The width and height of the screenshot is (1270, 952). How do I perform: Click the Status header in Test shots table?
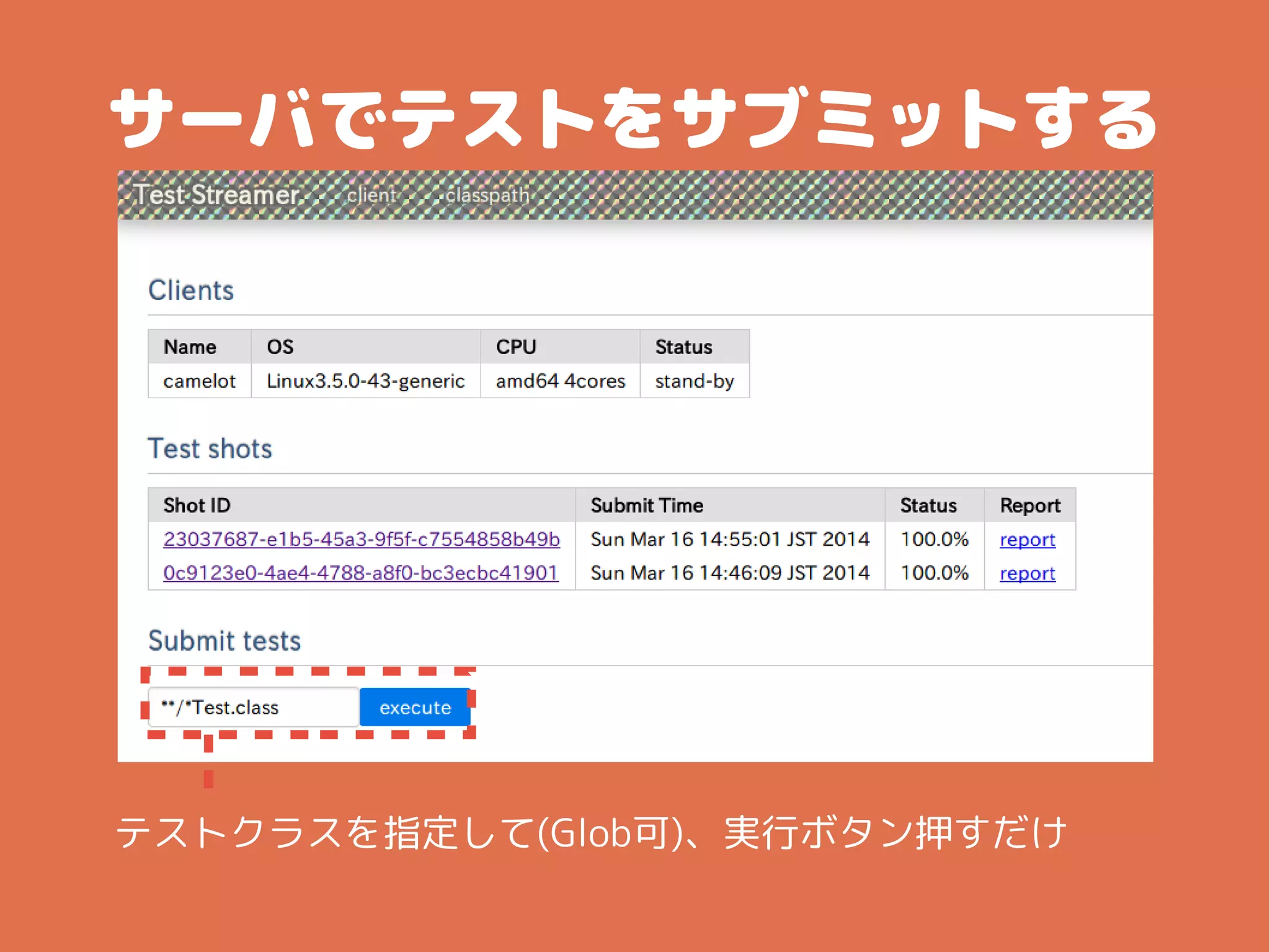pos(935,505)
